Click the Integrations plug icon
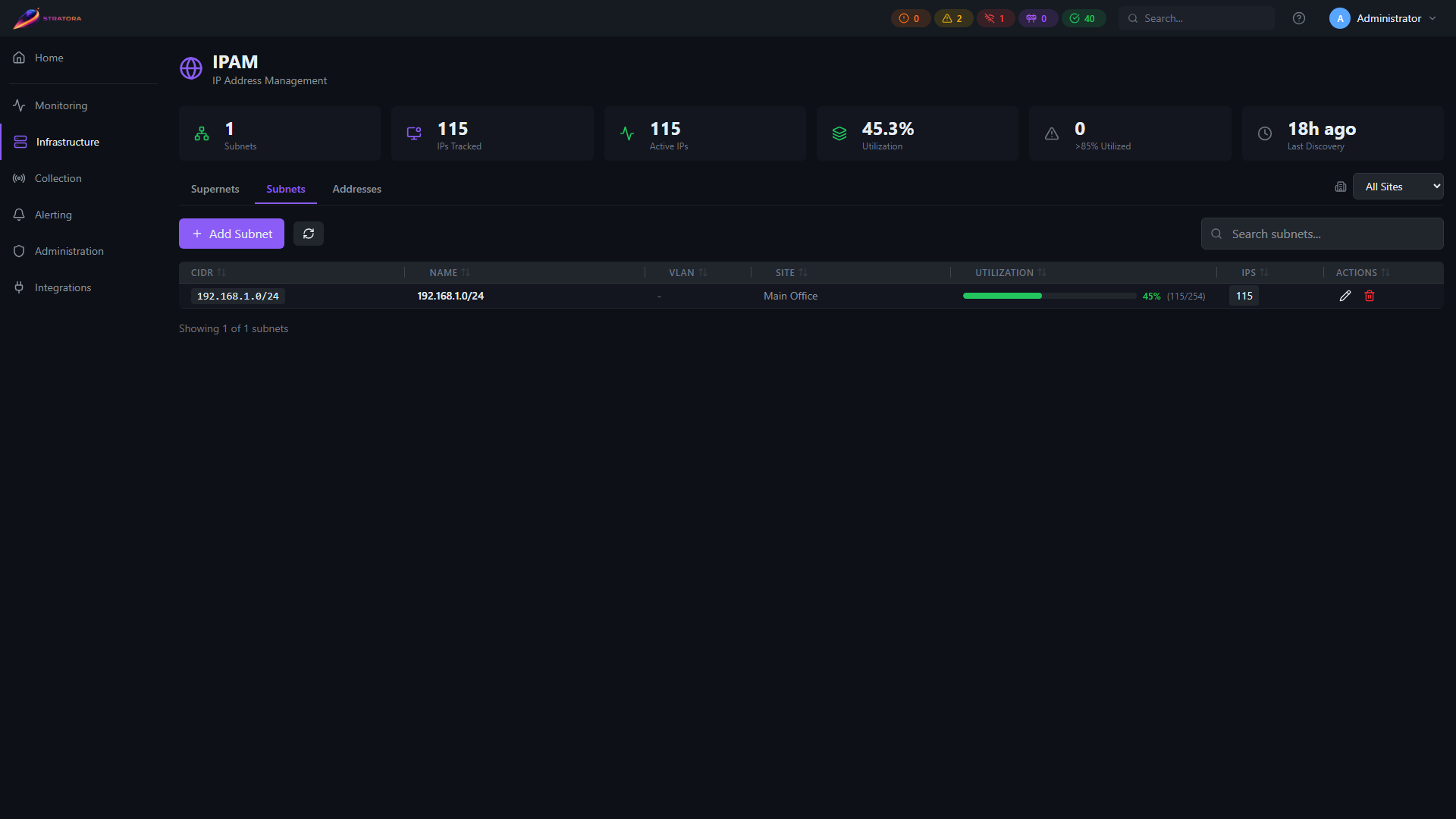 coord(19,287)
